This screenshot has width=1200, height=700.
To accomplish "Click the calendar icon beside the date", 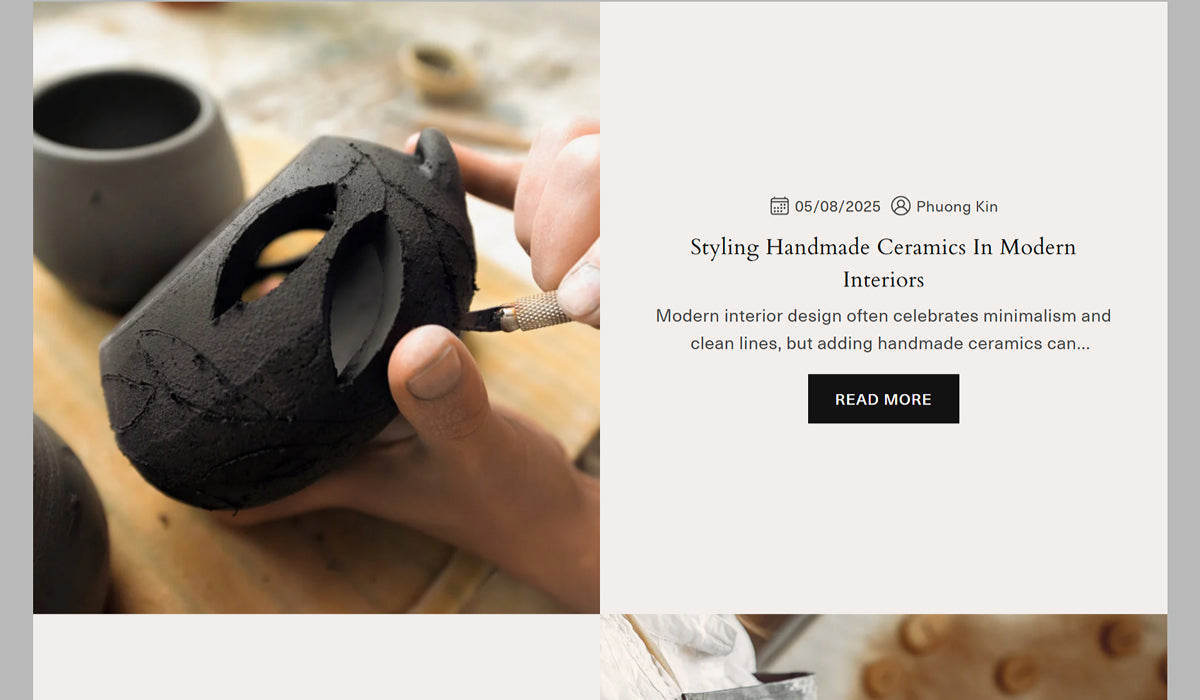I will click(779, 206).
